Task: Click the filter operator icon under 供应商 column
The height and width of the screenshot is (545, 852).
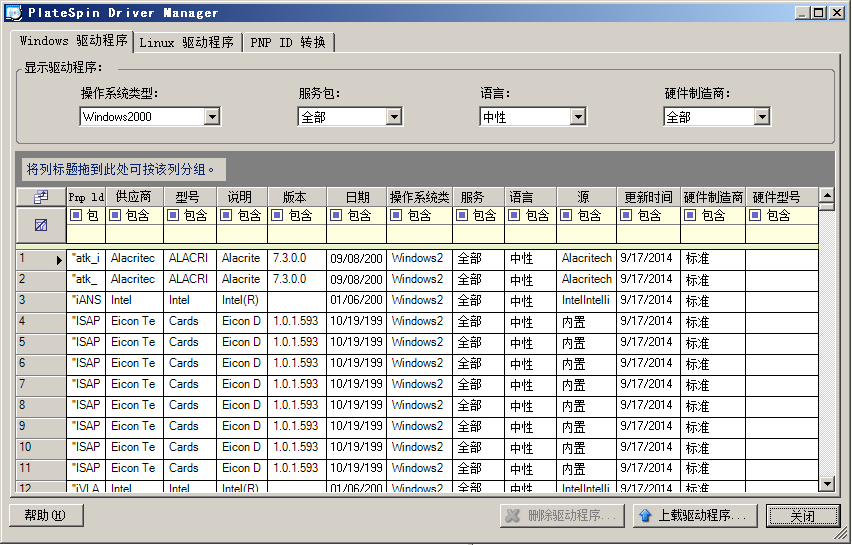Action: pos(116,215)
